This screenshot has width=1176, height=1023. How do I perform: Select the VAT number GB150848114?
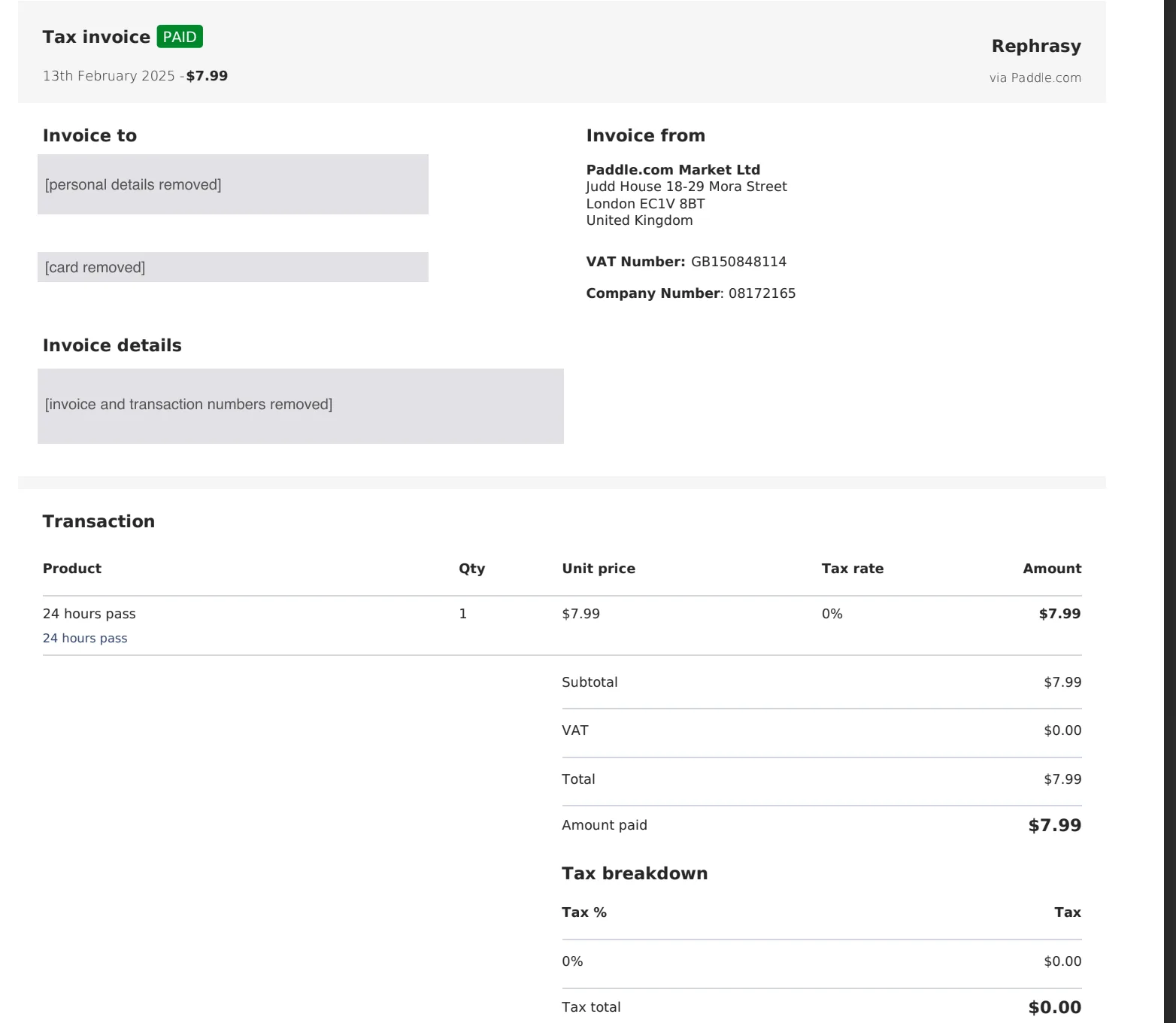click(x=738, y=262)
